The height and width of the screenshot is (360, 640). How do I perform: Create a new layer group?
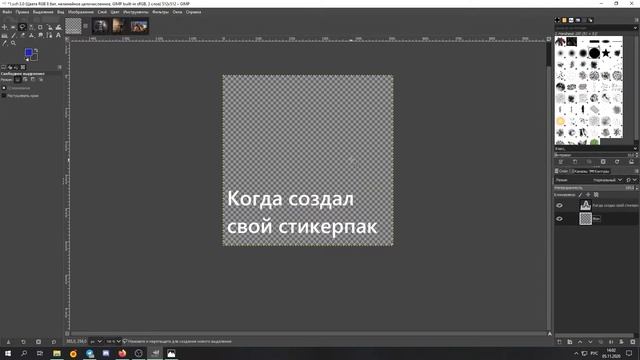[x=570, y=342]
